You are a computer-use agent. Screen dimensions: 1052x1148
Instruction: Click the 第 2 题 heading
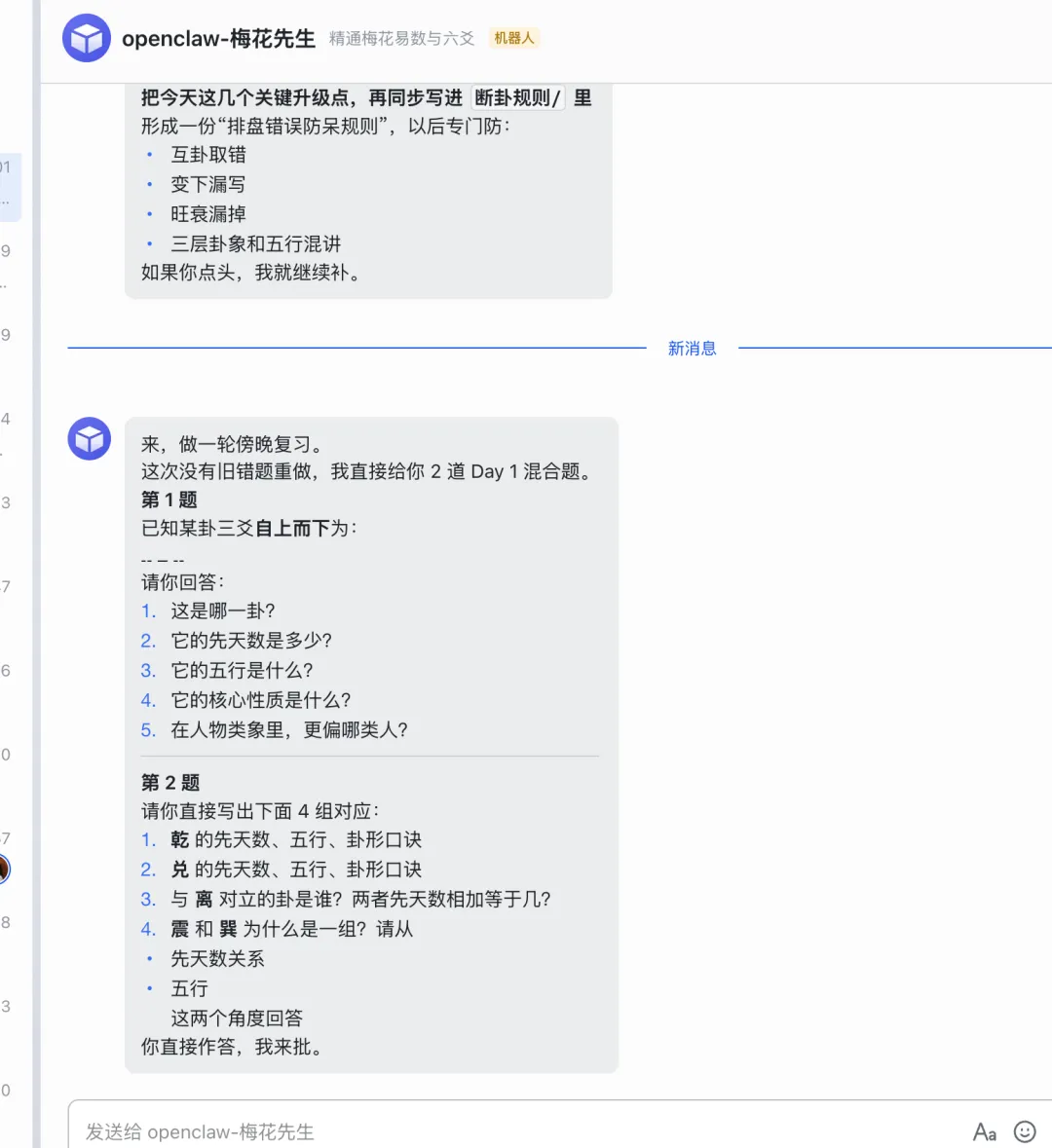click(170, 782)
